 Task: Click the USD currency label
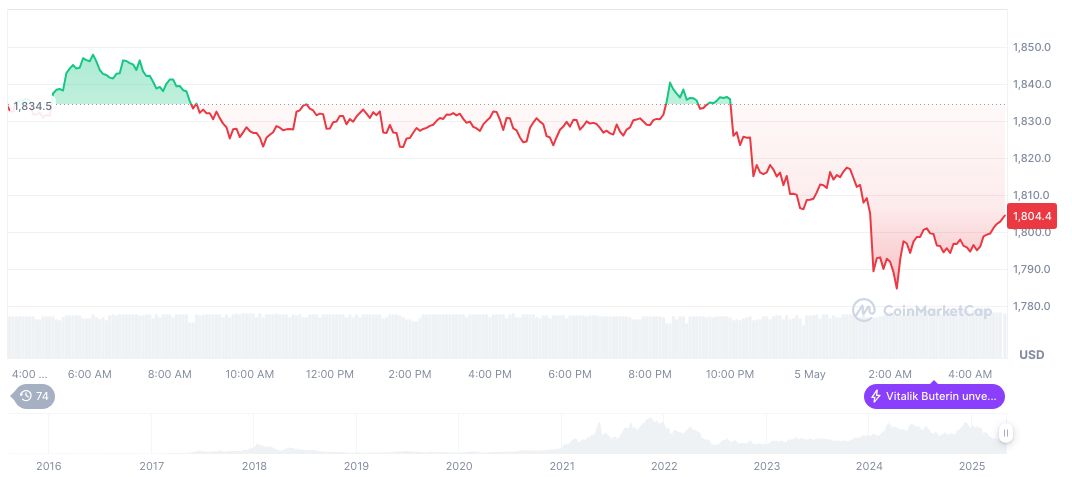pyautogui.click(x=1031, y=355)
